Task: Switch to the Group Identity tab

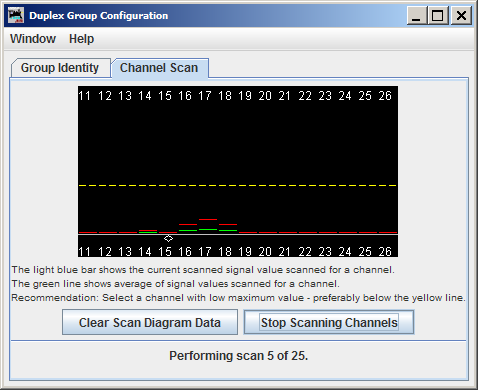Action: tap(60, 68)
